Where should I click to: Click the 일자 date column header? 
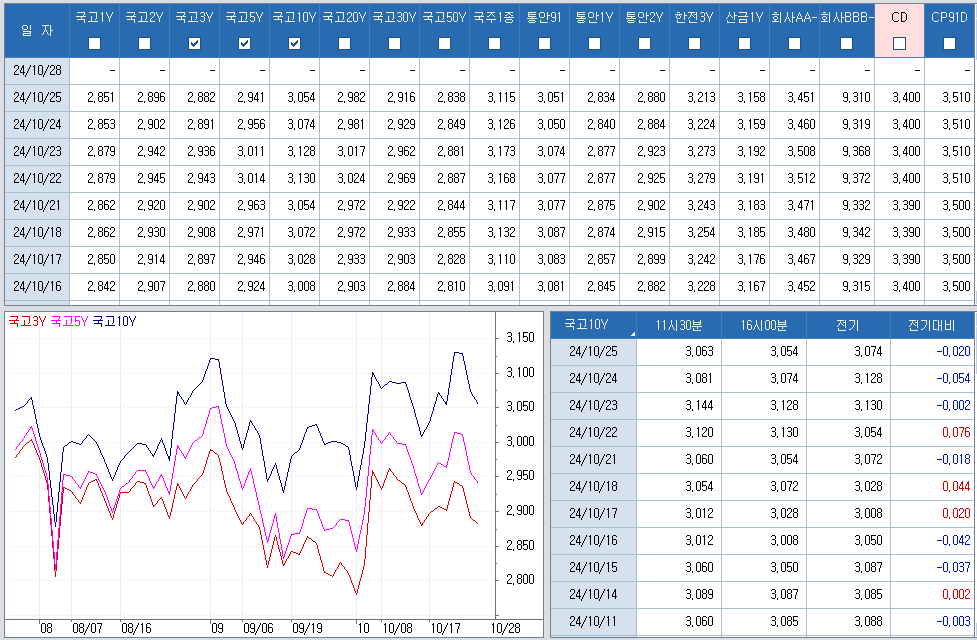[36, 30]
